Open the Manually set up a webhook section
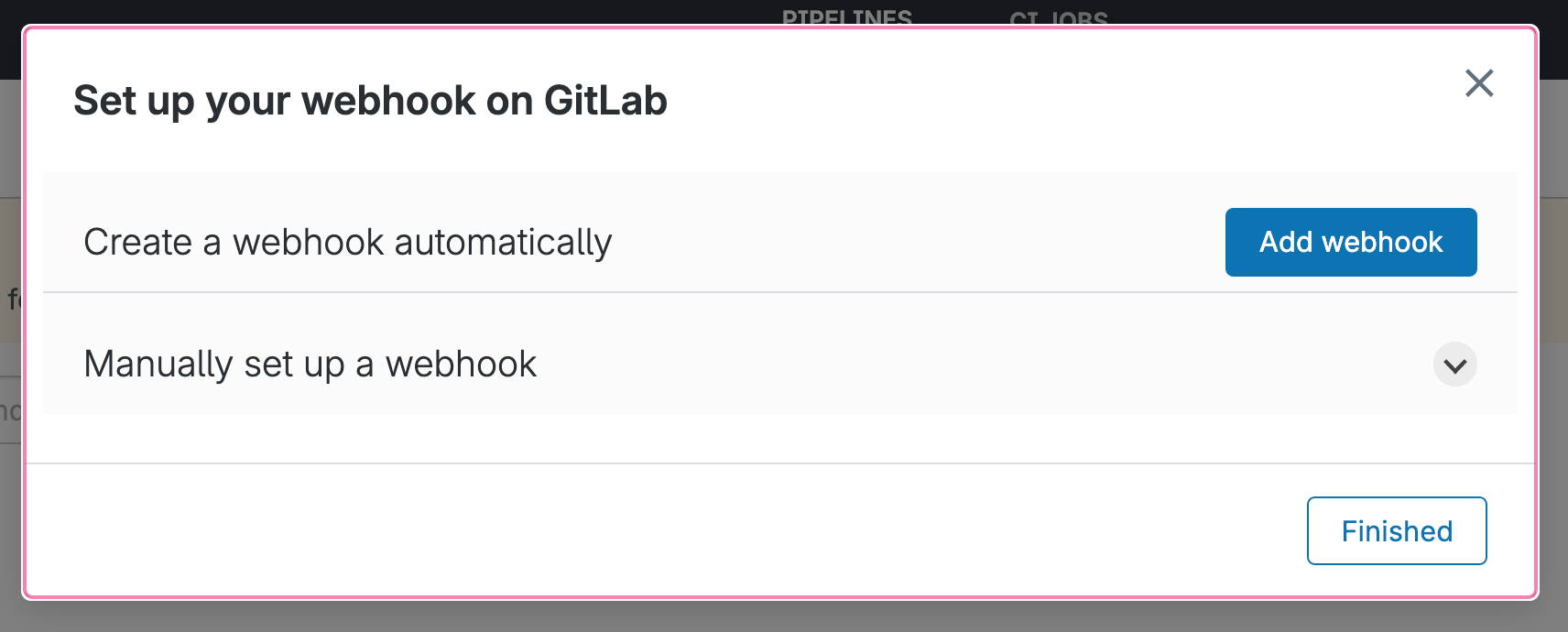The image size is (1568, 632). coord(310,365)
